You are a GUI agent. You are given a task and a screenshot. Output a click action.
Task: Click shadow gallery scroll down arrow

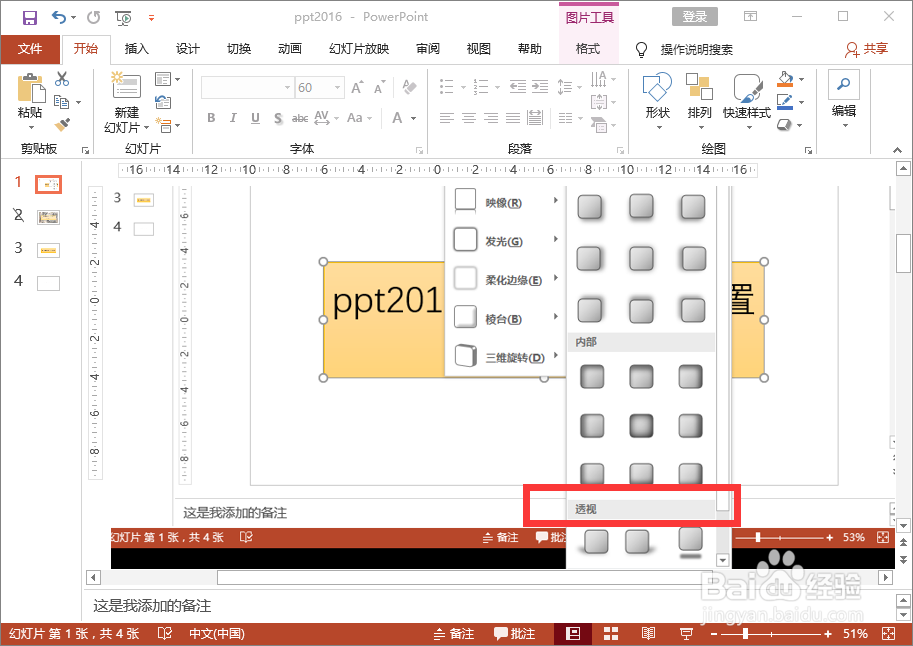click(723, 560)
